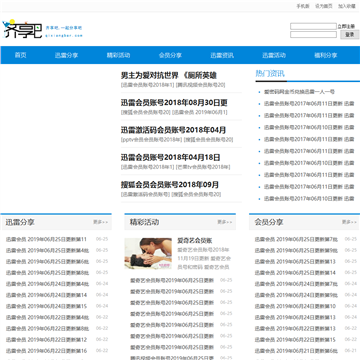Screen dimensions: 360x360
Task: Click the [迅雷激活码会员账号] sub-link
Action: coord(145,194)
